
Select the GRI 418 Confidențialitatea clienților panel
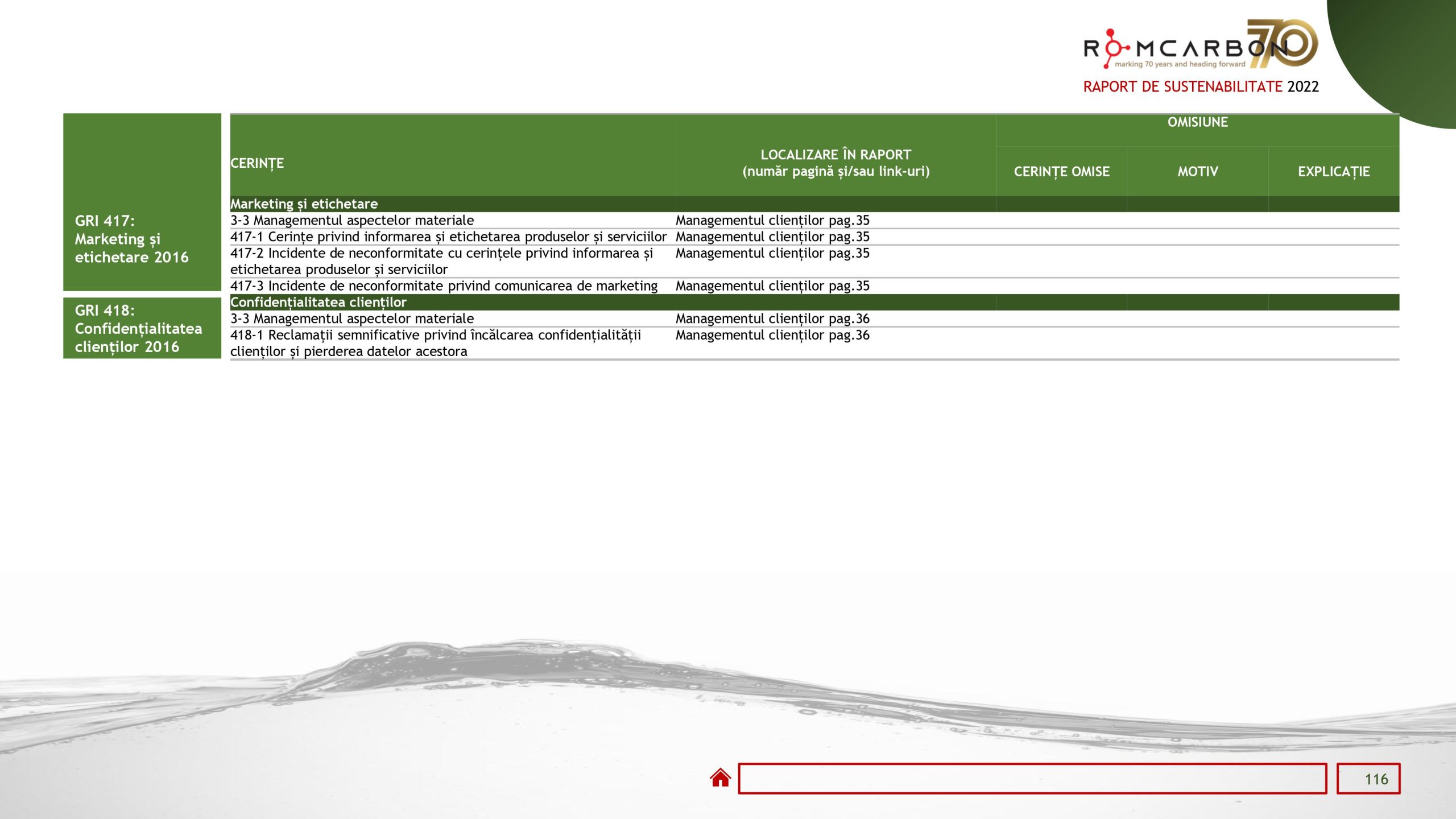point(142,328)
